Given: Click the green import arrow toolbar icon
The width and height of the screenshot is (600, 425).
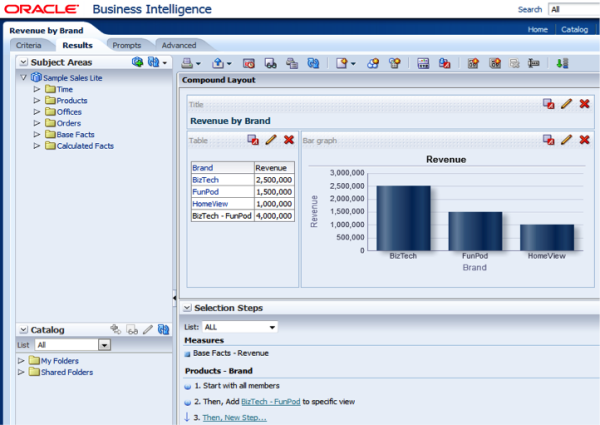Looking at the screenshot, I should [x=562, y=62].
